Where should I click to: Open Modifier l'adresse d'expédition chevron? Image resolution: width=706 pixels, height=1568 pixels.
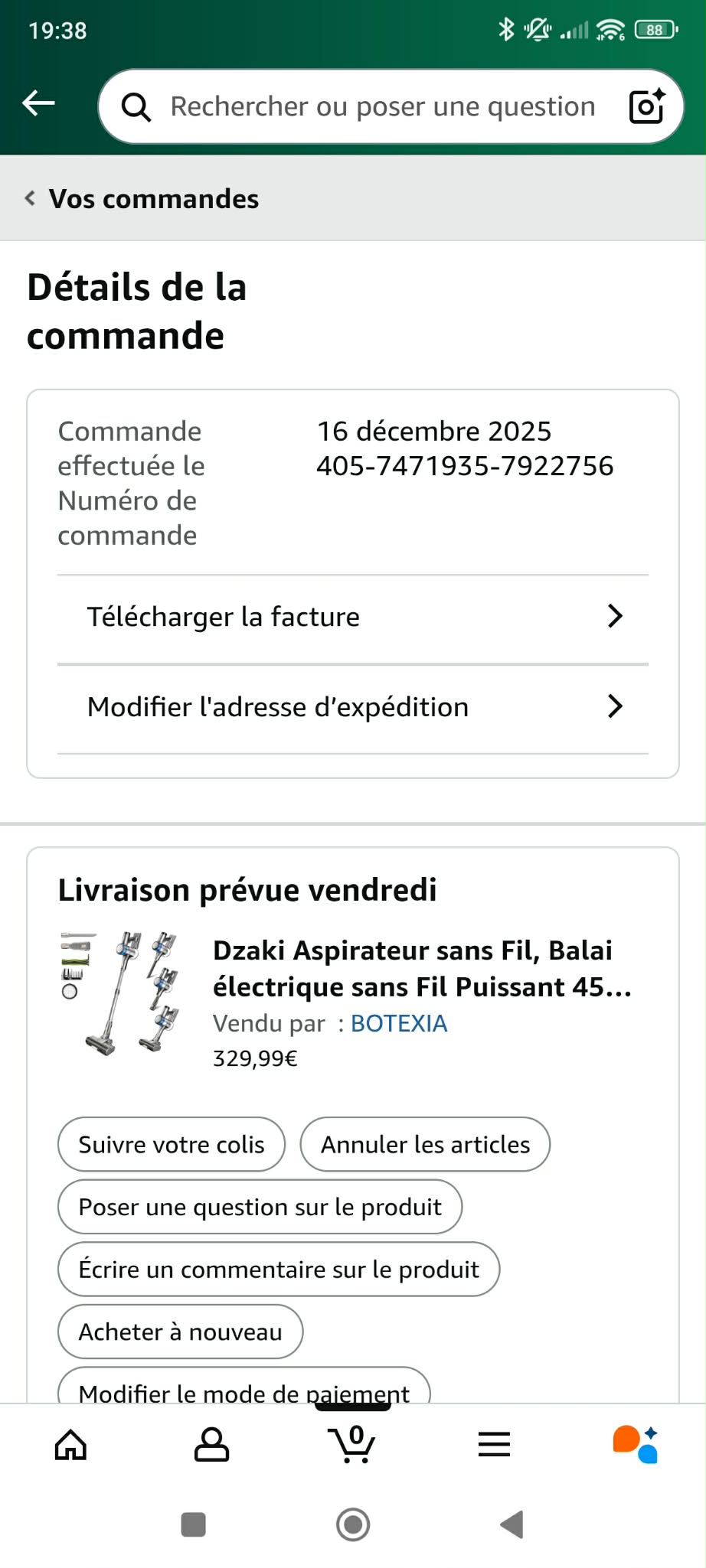click(x=615, y=706)
